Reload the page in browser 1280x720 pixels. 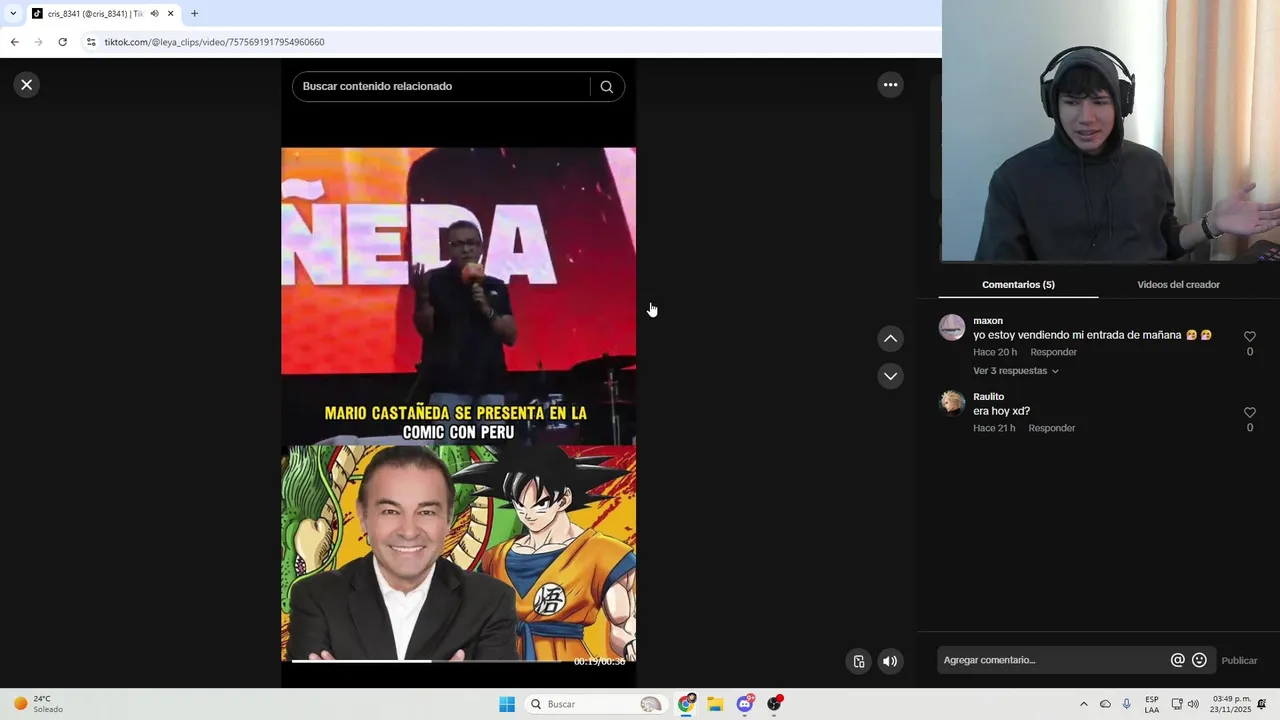click(x=62, y=42)
